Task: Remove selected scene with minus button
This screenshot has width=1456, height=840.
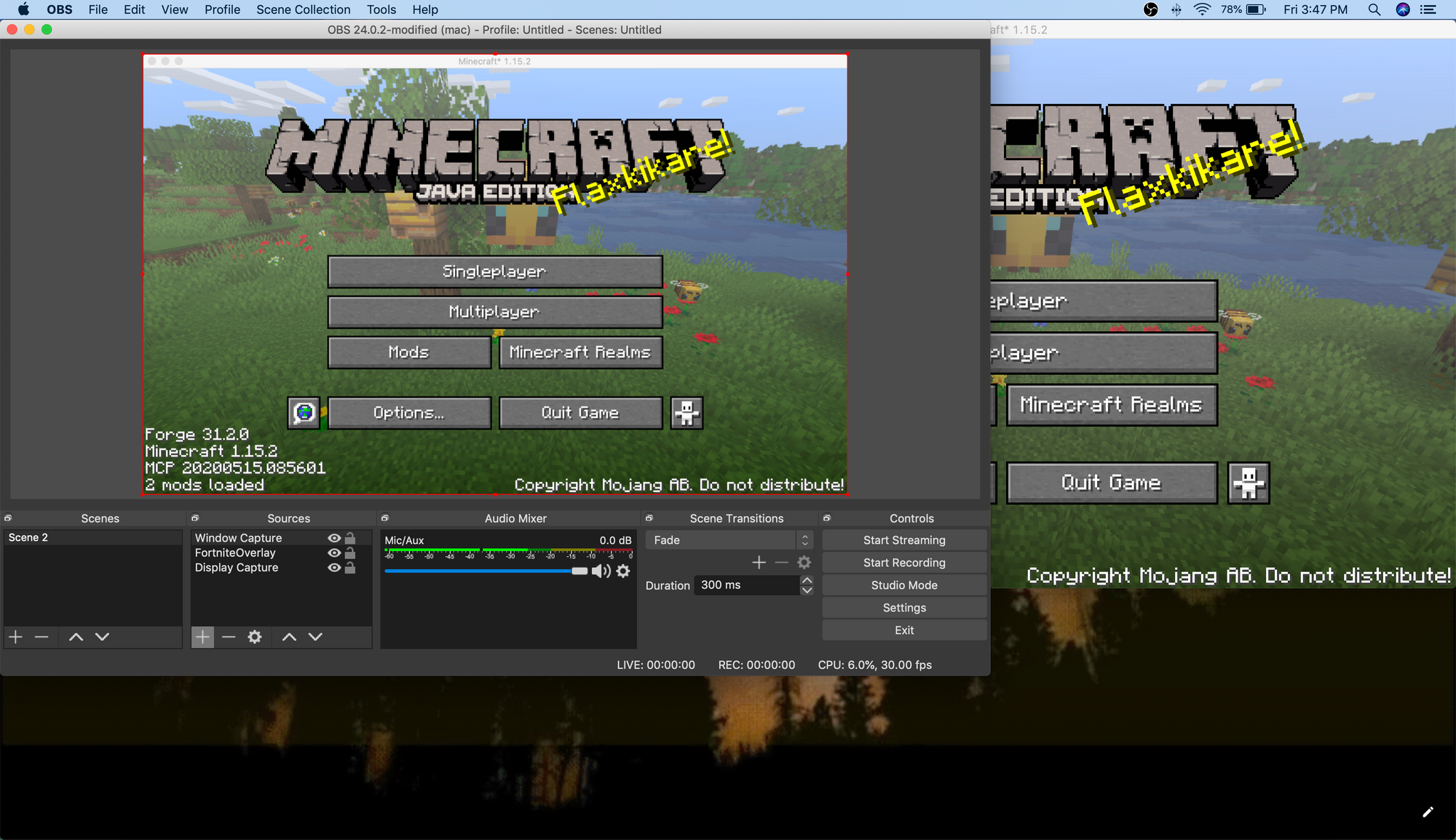Action: click(41, 637)
